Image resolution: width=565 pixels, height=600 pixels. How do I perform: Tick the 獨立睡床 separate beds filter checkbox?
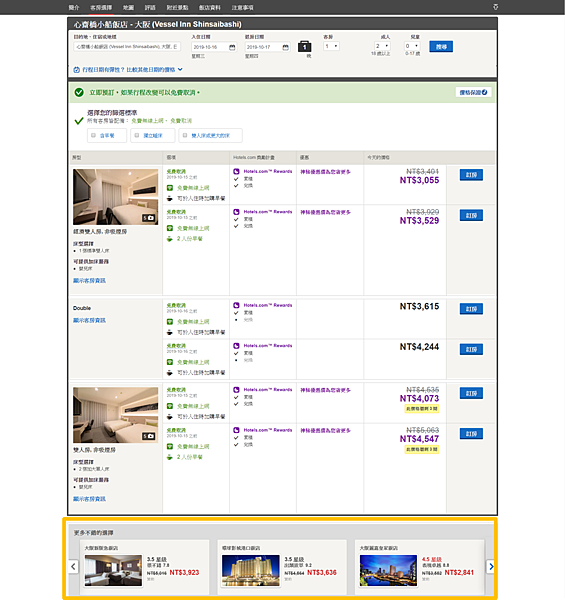point(137,135)
